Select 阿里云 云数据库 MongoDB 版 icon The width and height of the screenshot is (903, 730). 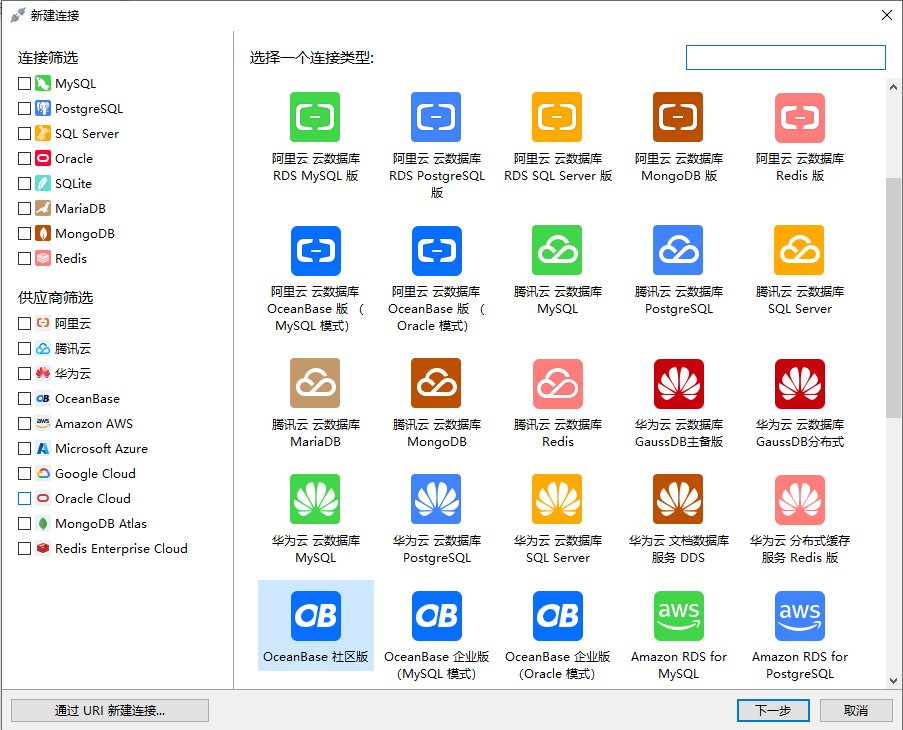pyautogui.click(x=678, y=117)
